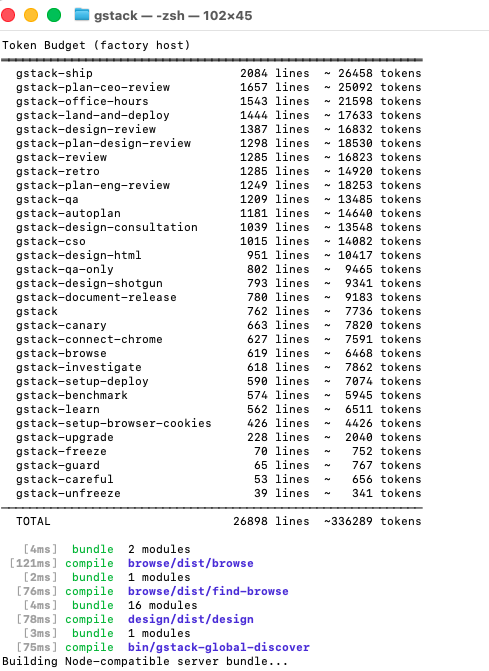Click the '[121ms]' timing entry
The image size is (489, 671).
click(33, 564)
